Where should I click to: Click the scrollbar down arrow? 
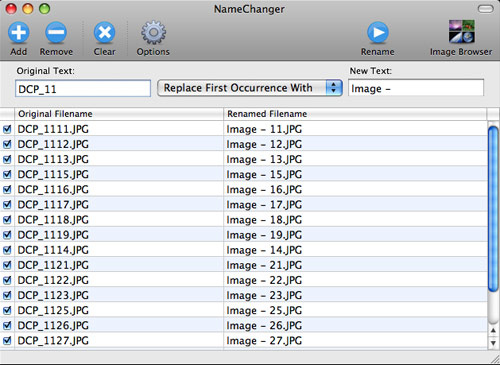click(x=493, y=343)
